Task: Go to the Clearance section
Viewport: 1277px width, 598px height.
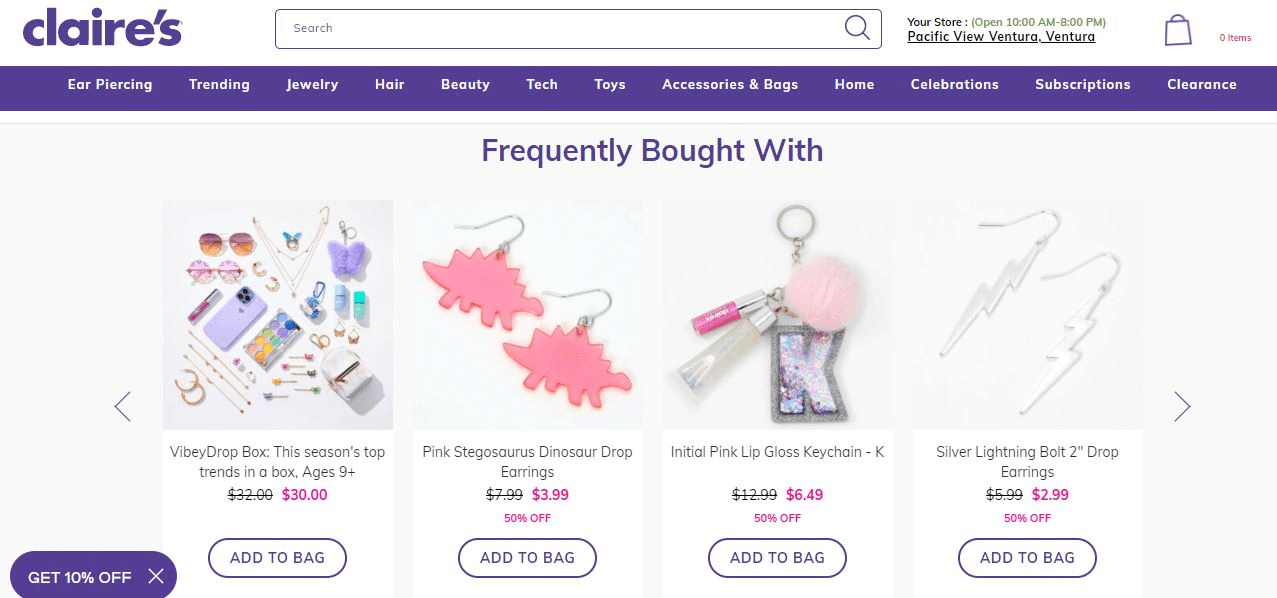Action: tap(1201, 85)
